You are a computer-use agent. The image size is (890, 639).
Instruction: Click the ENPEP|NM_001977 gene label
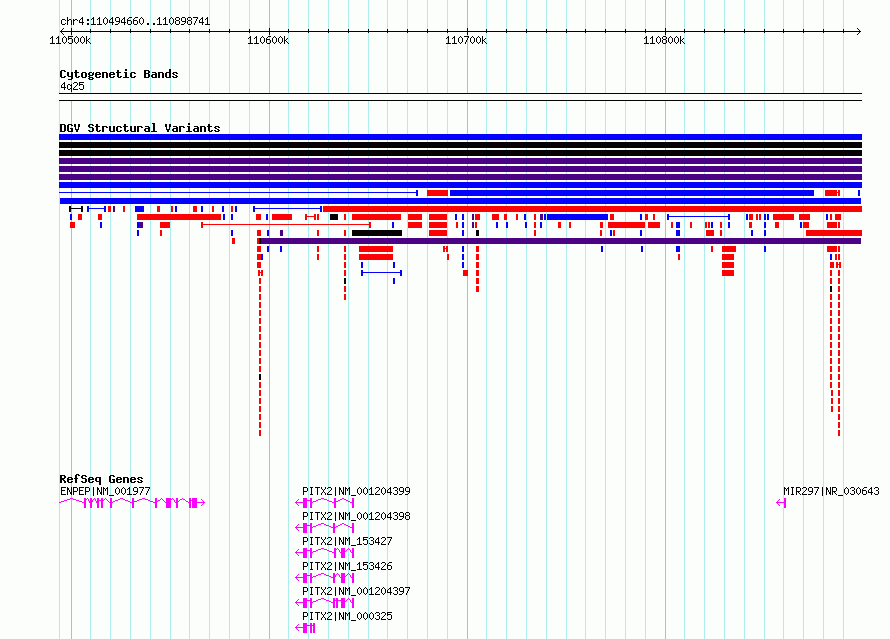click(105, 491)
